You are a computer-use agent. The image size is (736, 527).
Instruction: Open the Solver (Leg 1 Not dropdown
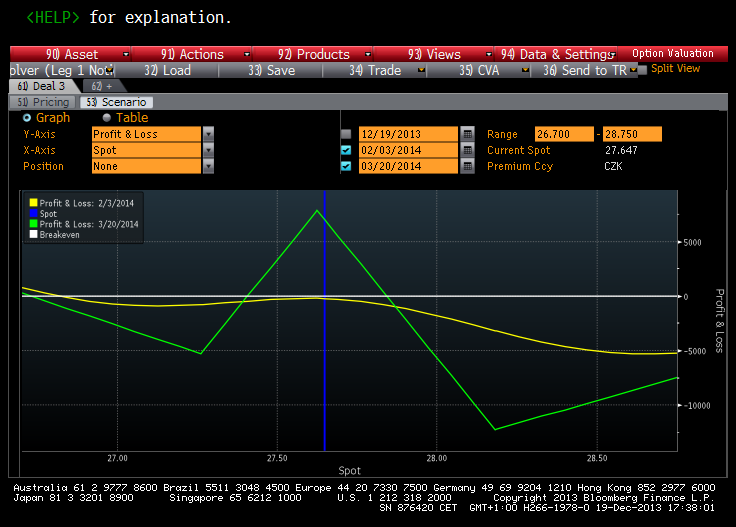point(62,70)
